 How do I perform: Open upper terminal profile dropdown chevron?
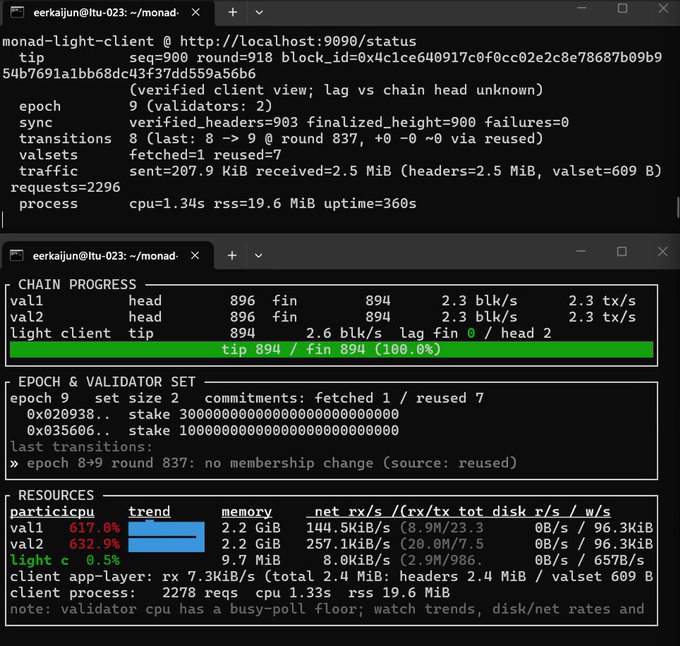(259, 13)
